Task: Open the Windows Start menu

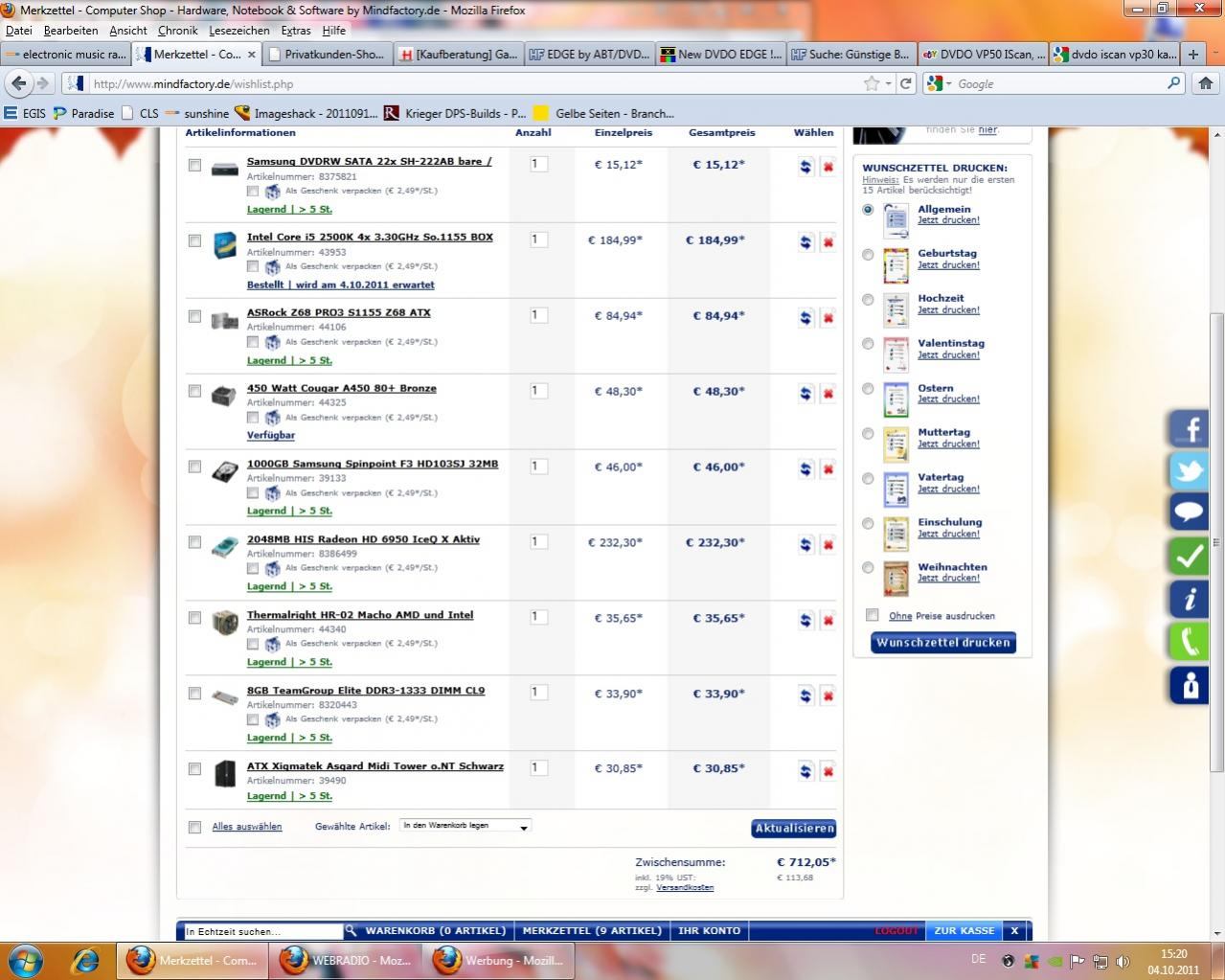Action: [x=26, y=960]
